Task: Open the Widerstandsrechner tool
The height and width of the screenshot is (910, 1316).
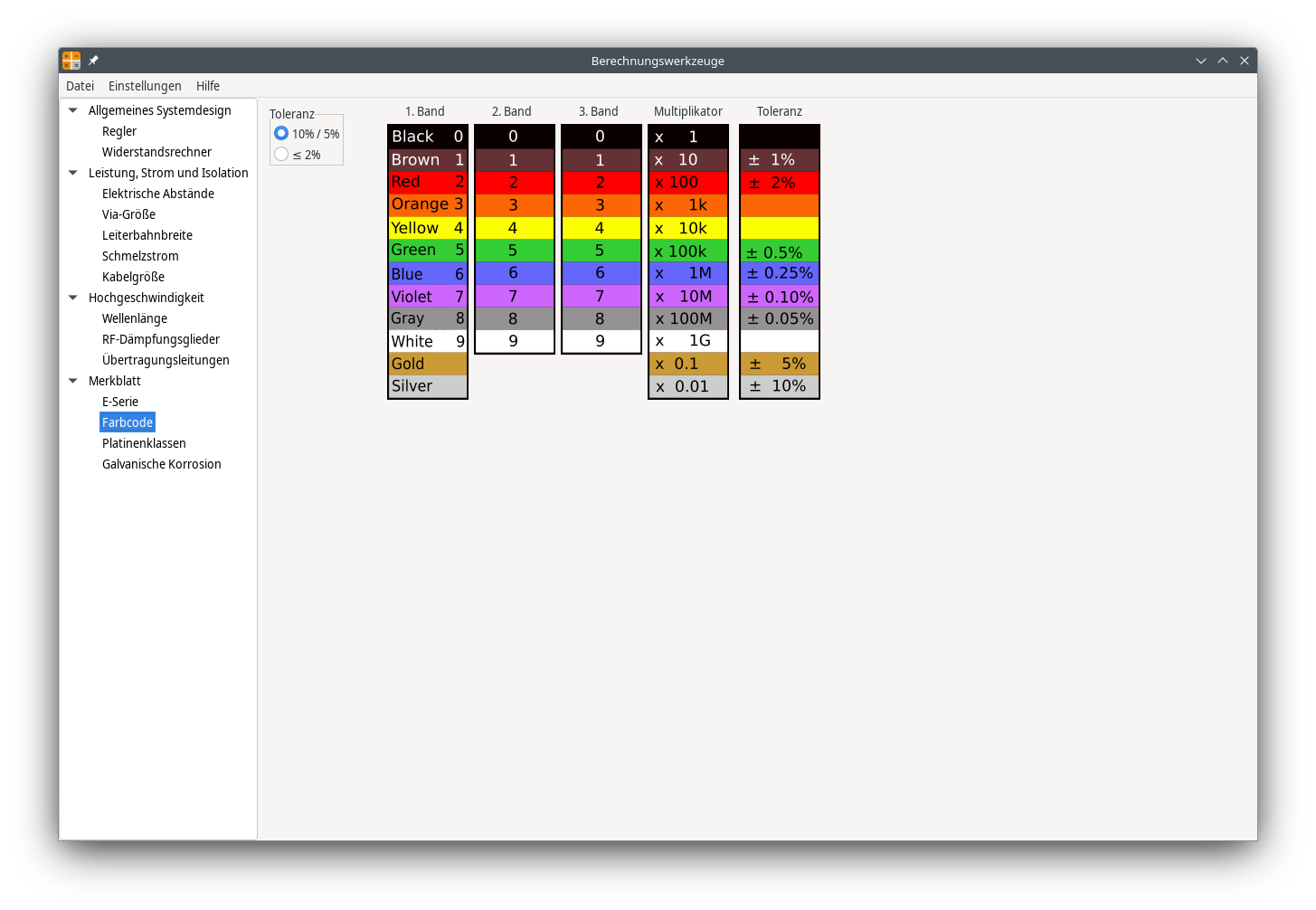Action: click(156, 152)
